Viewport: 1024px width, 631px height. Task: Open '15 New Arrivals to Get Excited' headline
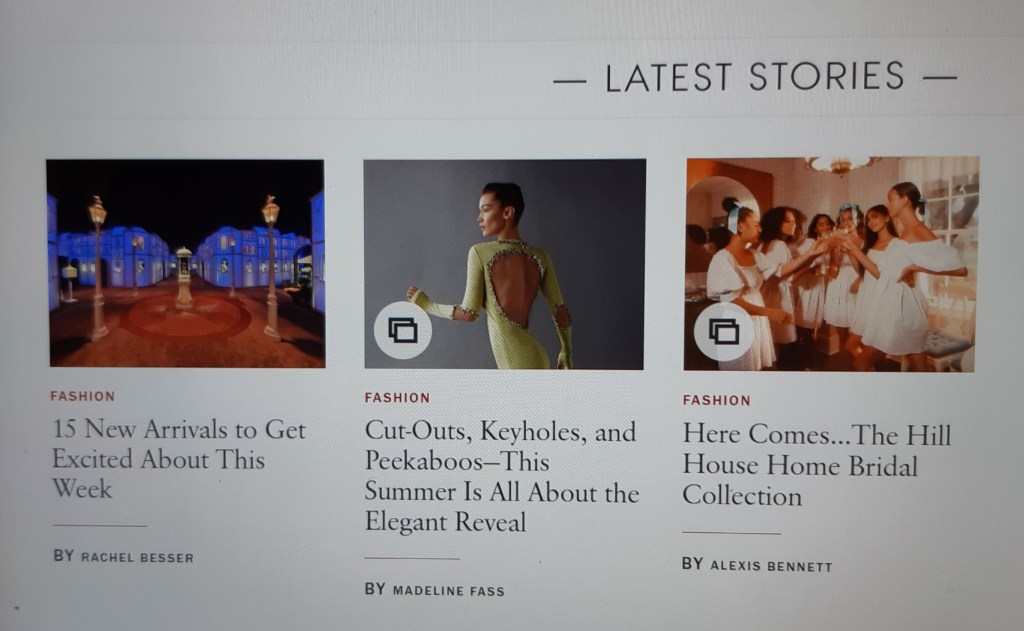tap(179, 459)
